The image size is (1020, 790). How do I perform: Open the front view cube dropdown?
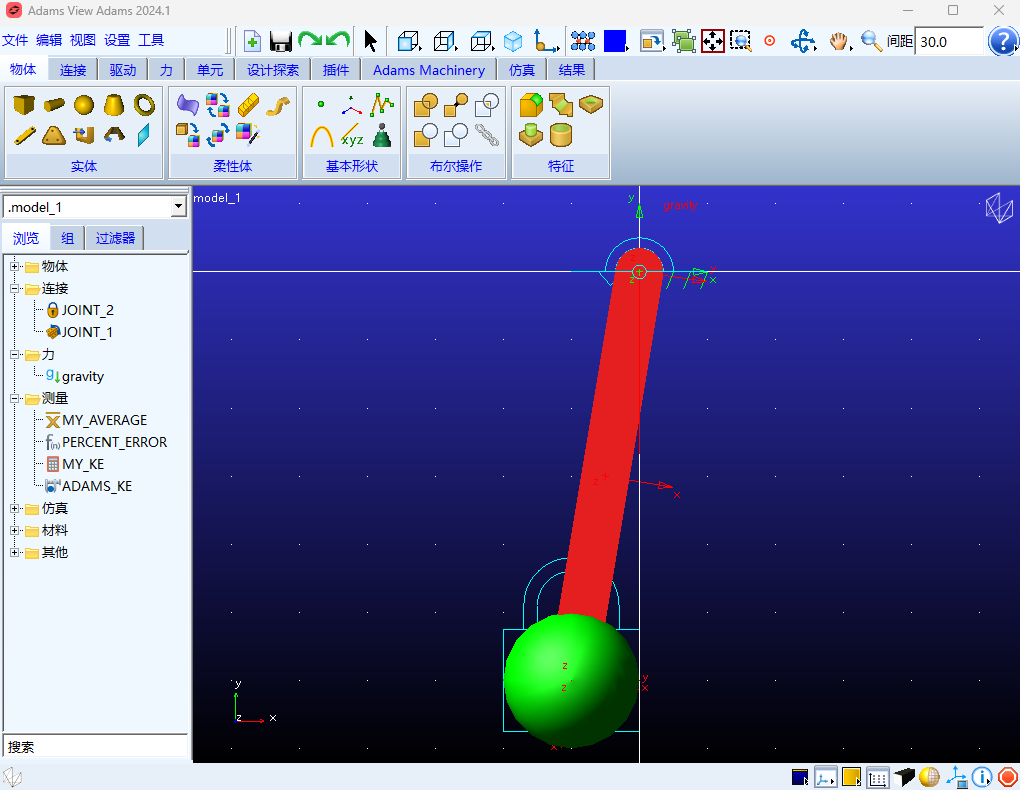click(x=410, y=42)
